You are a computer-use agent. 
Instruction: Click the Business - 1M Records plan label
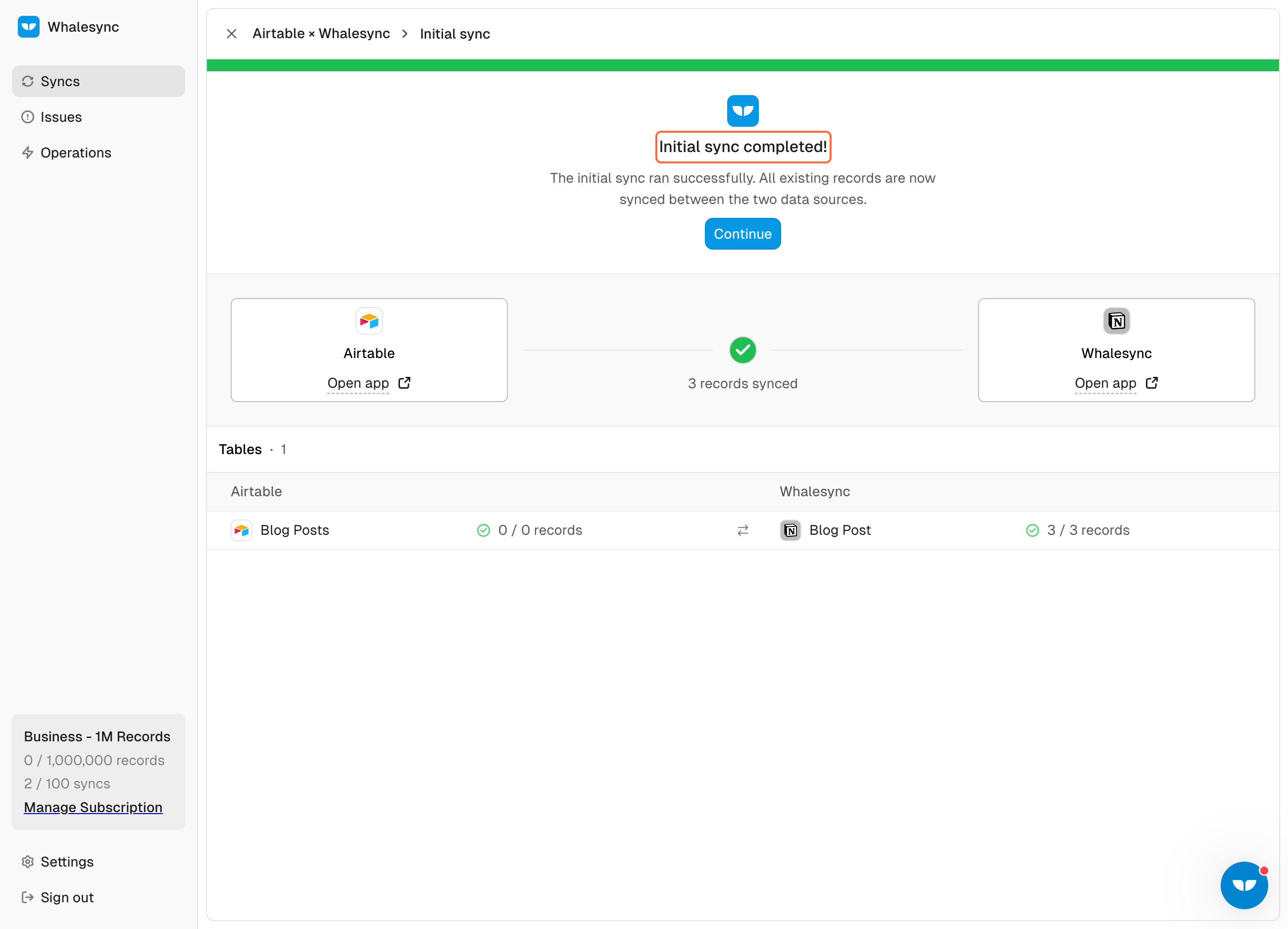[x=97, y=736]
